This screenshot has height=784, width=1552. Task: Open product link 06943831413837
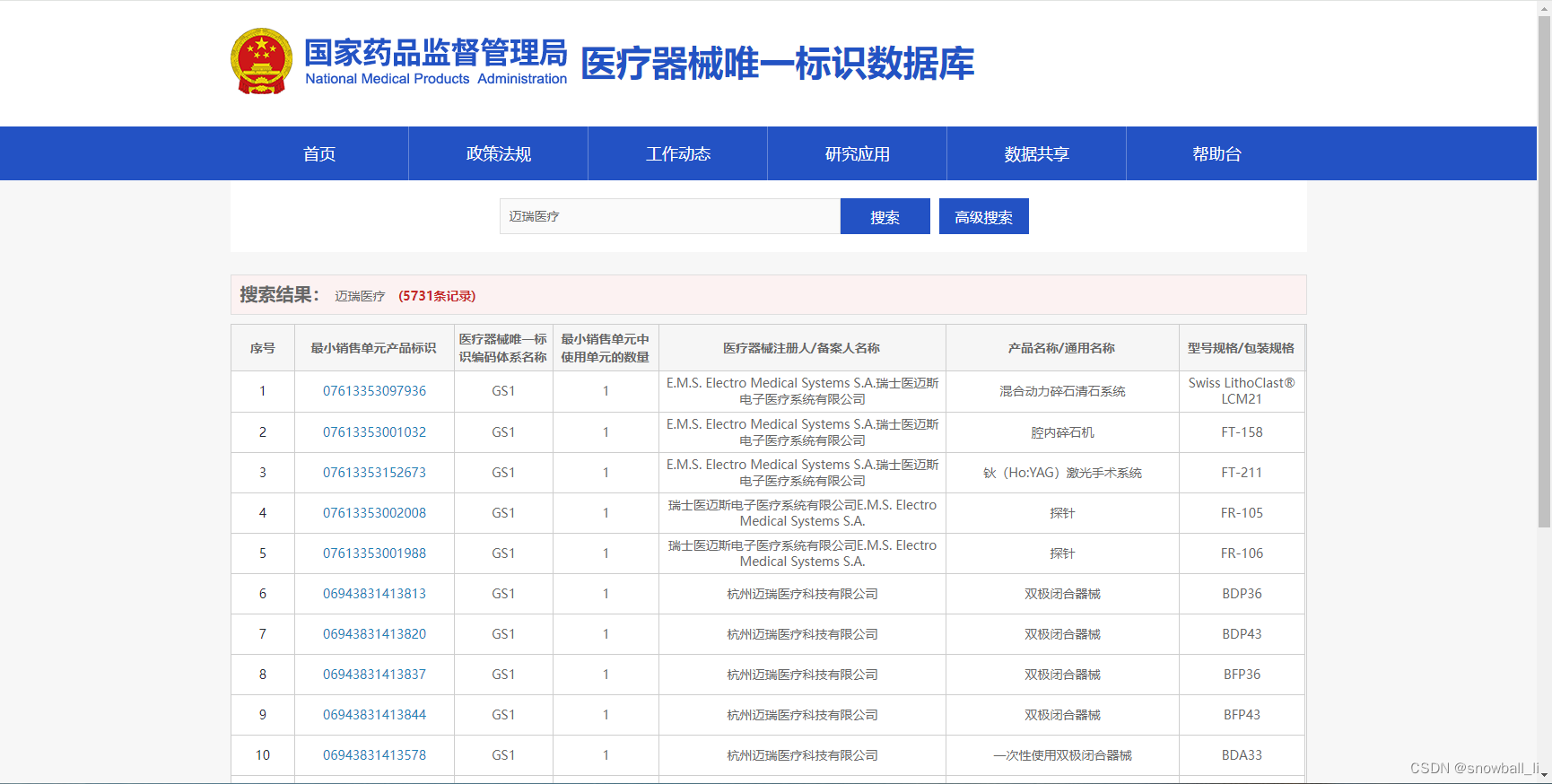pyautogui.click(x=375, y=675)
